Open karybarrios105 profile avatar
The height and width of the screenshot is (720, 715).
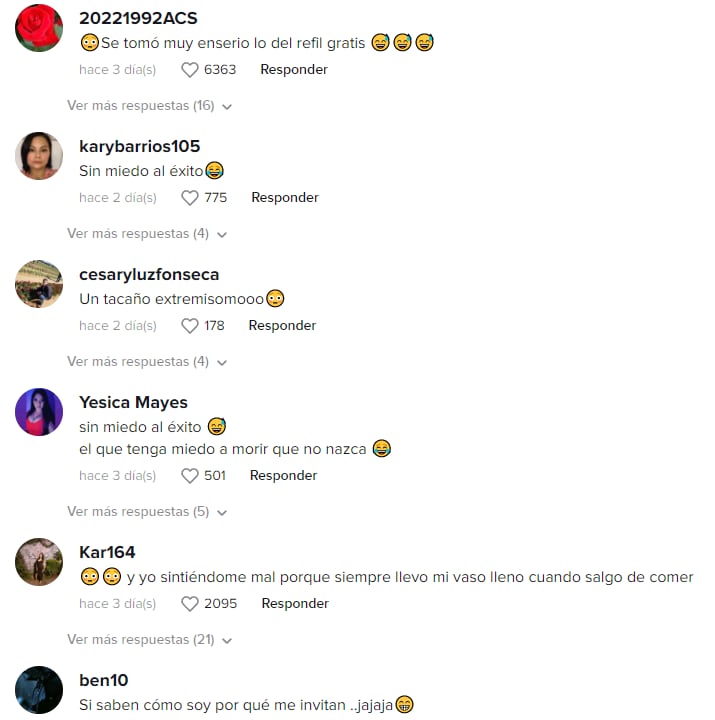(39, 156)
